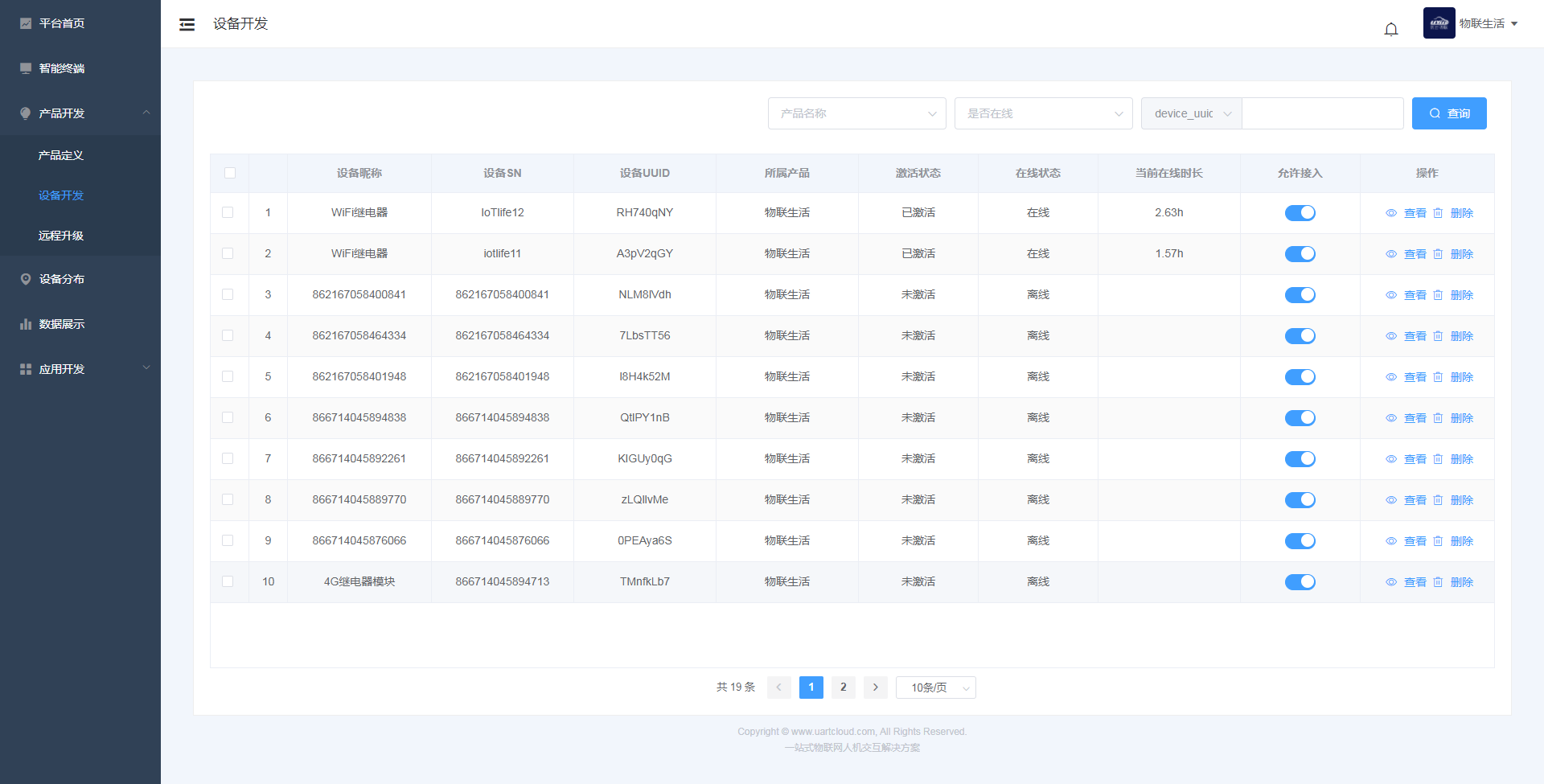Toggle select-all checkbox in table header
Image resolution: width=1544 pixels, height=784 pixels.
[230, 173]
